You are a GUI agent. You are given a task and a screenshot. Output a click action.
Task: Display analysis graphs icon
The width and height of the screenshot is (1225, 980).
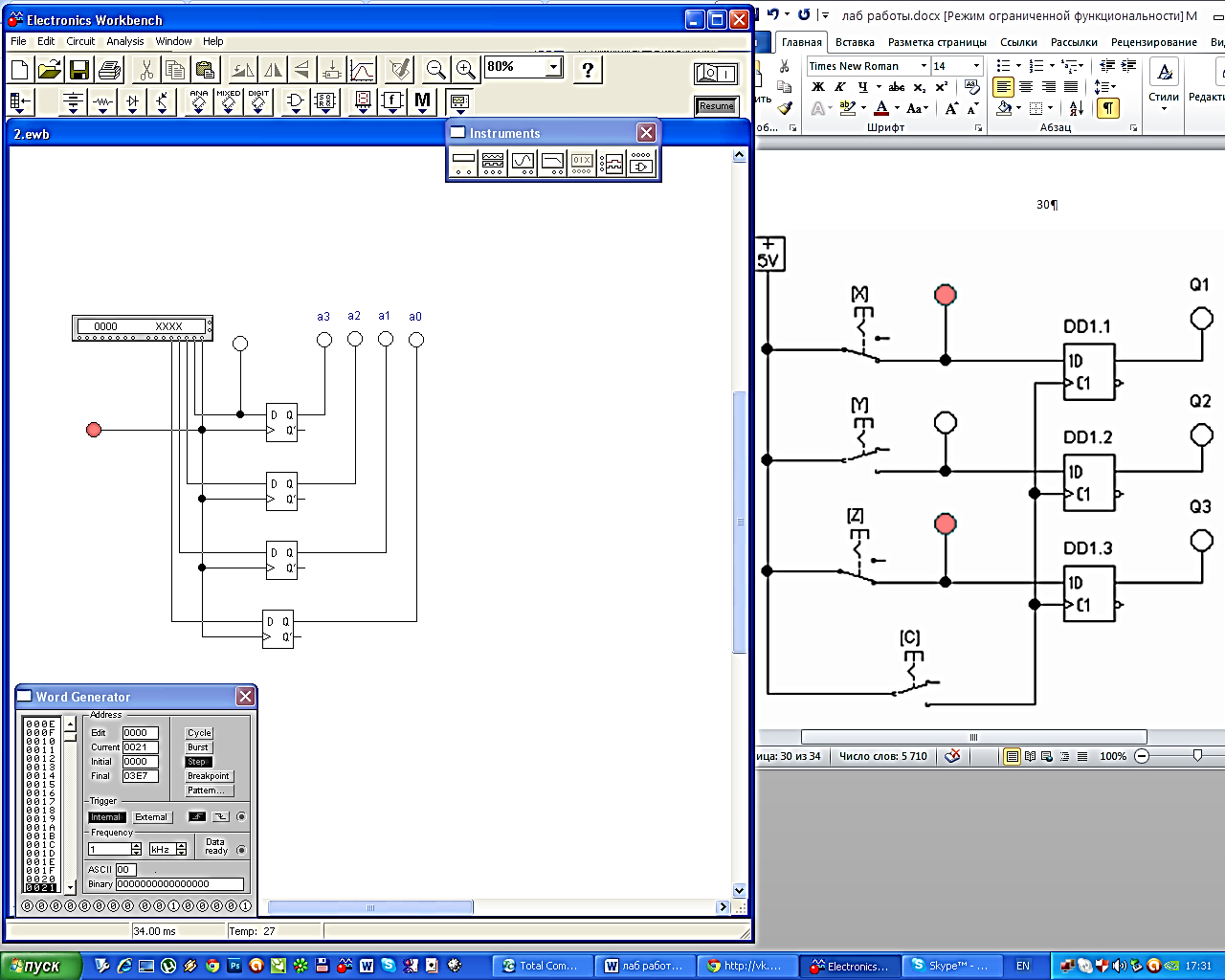click(x=362, y=69)
